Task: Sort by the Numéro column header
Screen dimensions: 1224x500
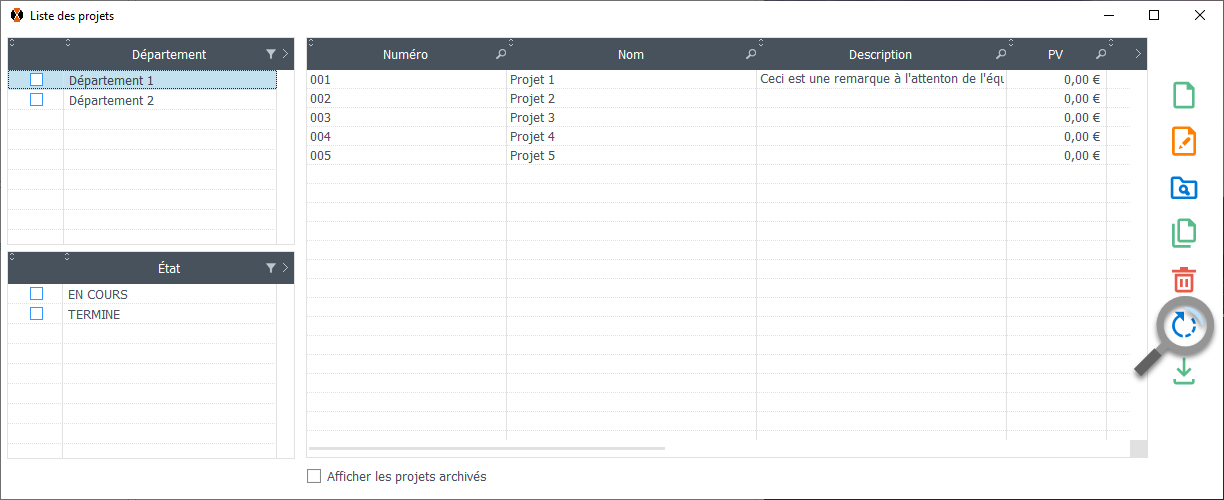Action: pyautogui.click(x=405, y=55)
